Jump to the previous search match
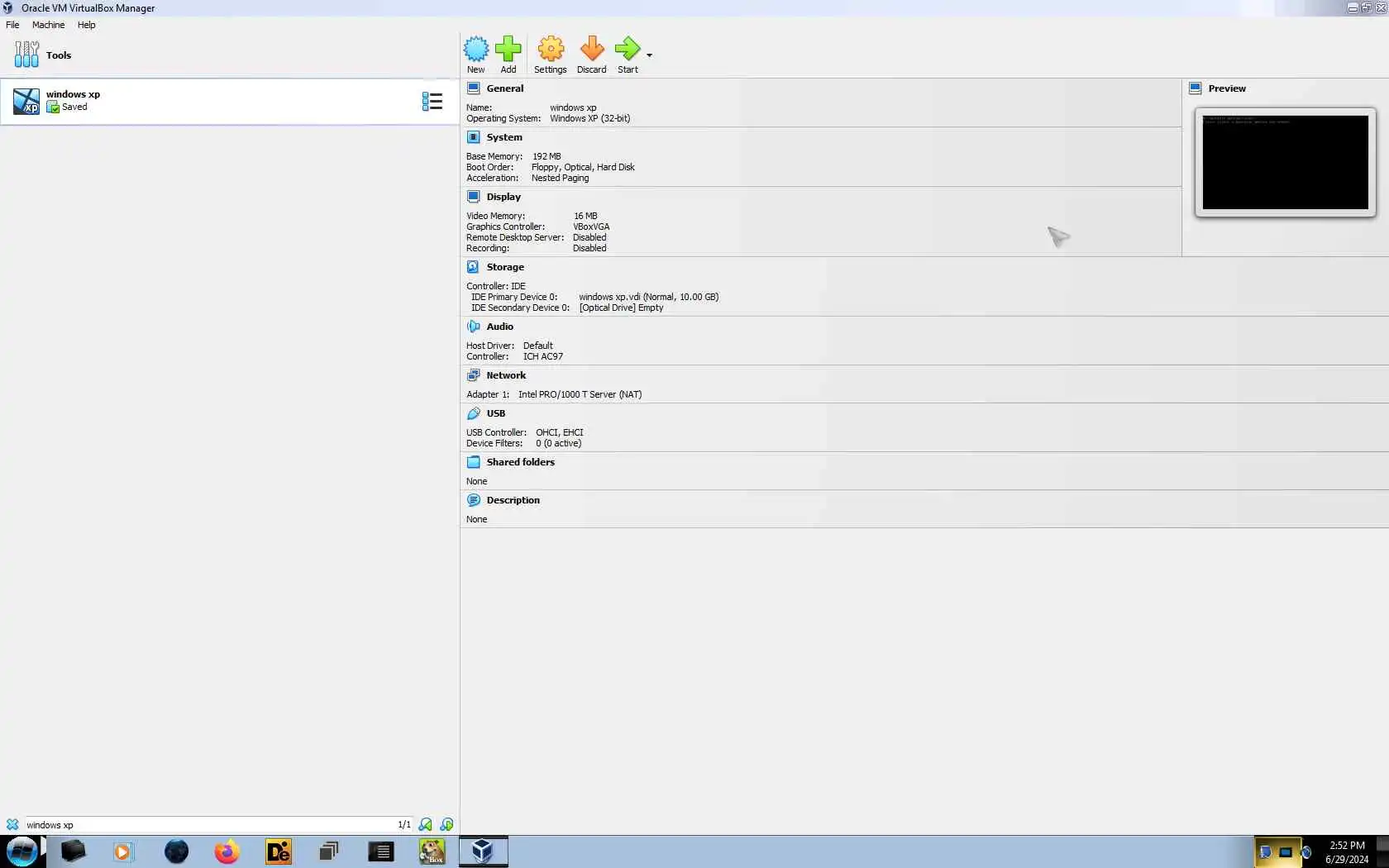 [425, 825]
